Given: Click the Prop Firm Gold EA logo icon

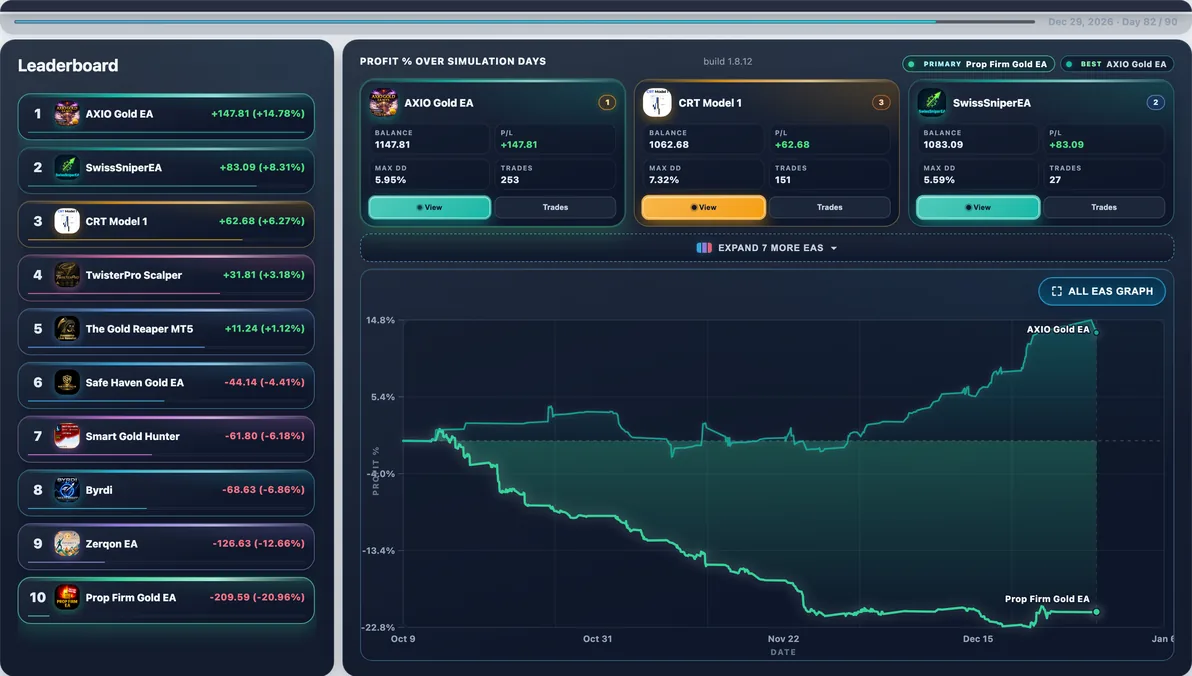Looking at the screenshot, I should point(67,598).
